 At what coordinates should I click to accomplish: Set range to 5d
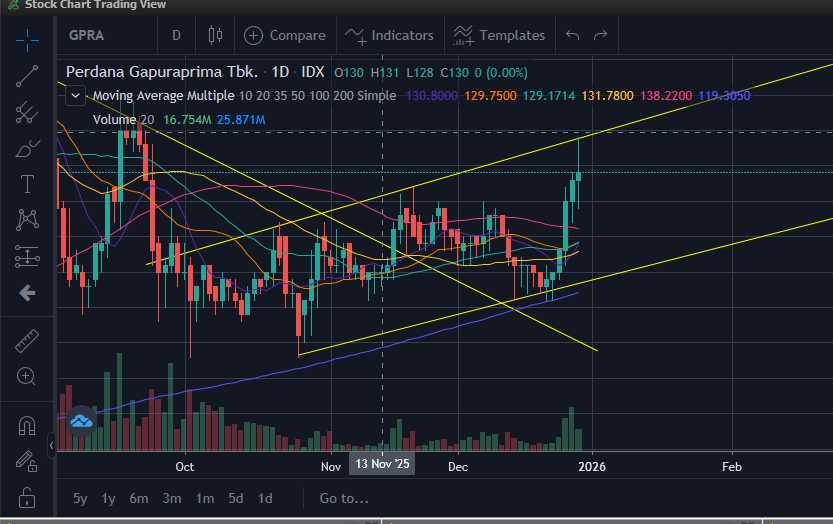pos(236,498)
